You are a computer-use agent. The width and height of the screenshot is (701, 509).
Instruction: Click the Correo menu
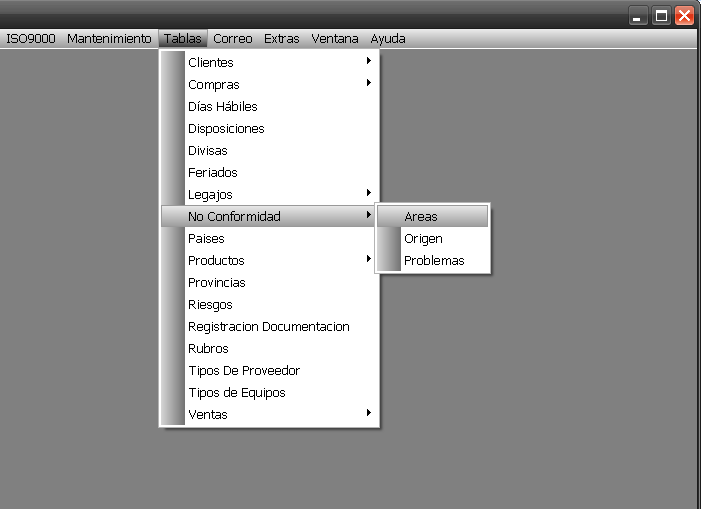(232, 39)
